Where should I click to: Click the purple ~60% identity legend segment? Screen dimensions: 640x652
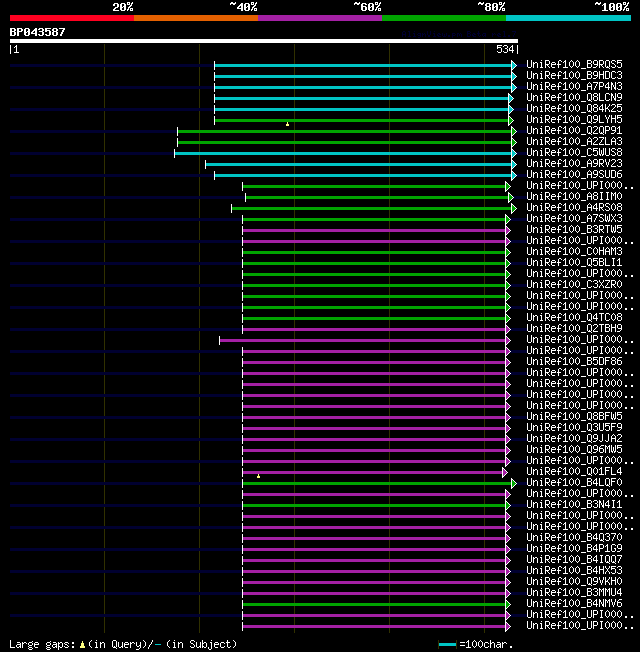[320, 18]
